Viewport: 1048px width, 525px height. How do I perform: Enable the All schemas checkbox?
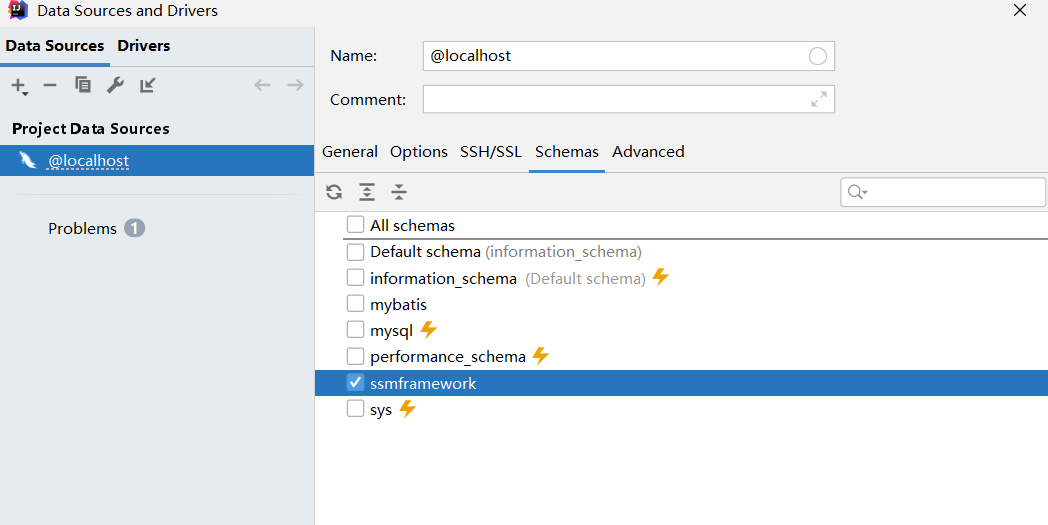(355, 225)
